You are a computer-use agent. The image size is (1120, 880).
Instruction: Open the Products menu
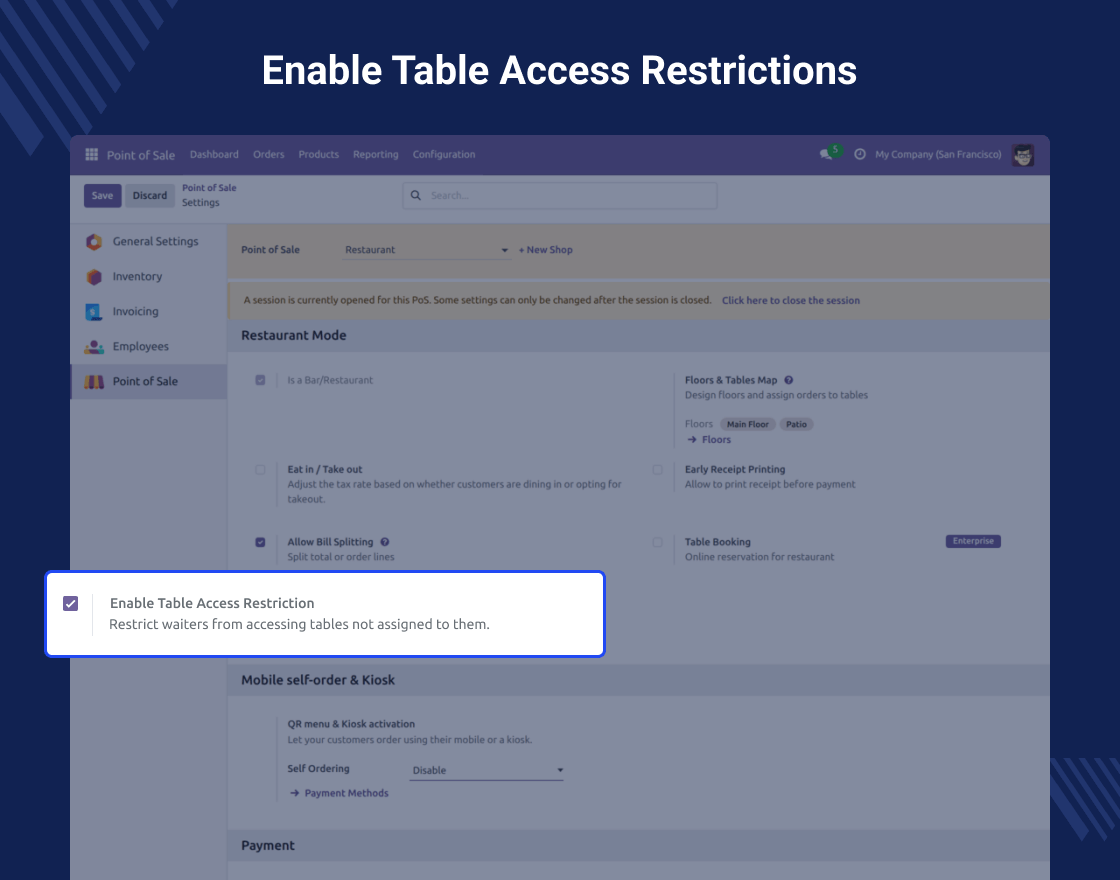319,154
